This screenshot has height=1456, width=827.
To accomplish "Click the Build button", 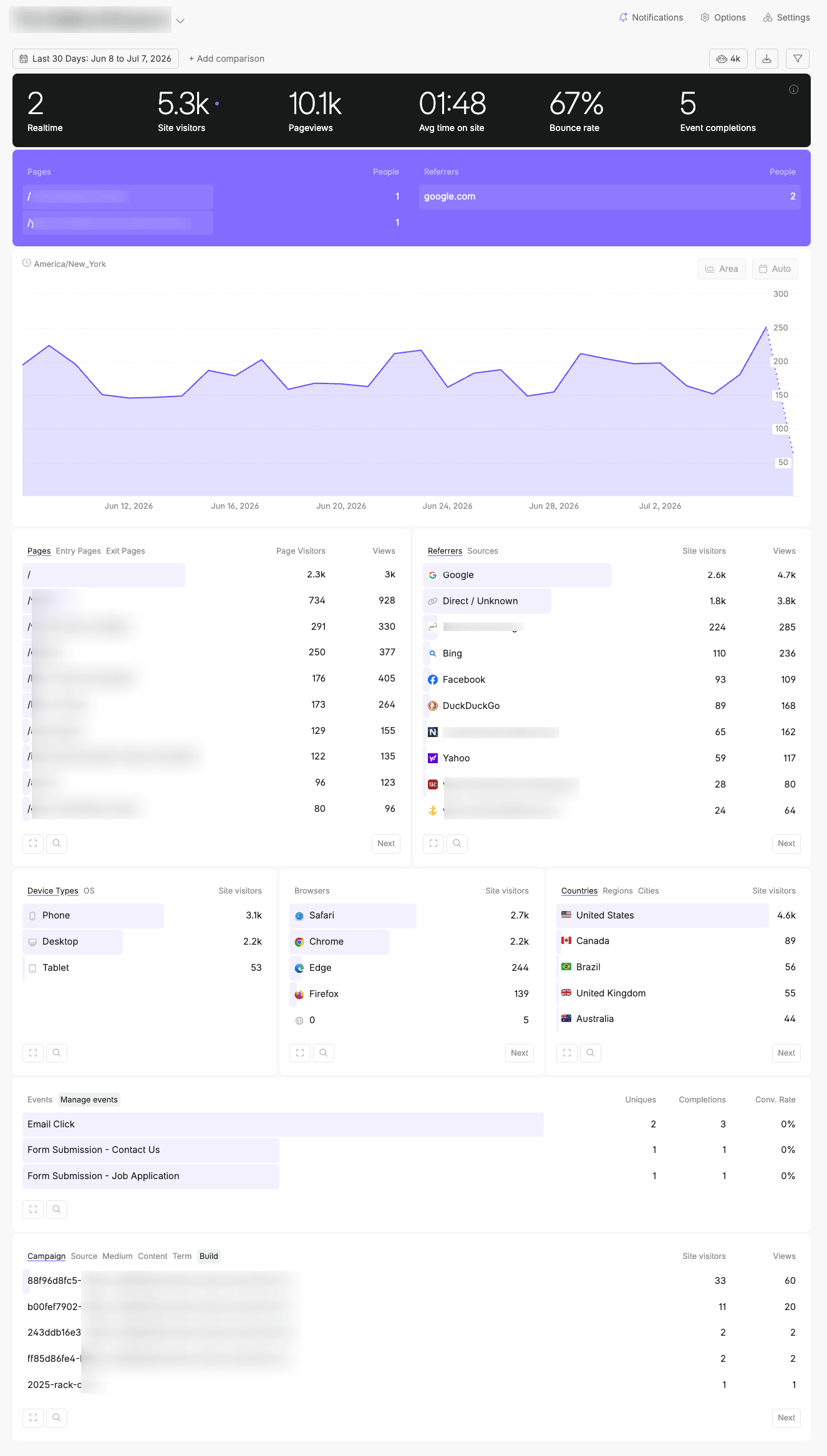I will (209, 1256).
